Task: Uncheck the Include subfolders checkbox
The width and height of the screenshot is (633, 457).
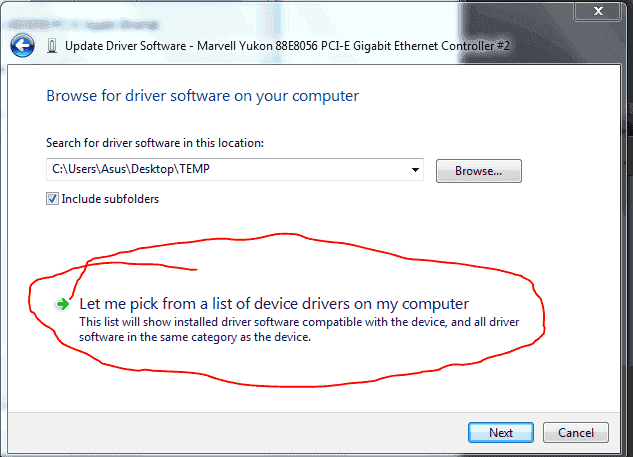Action: (52, 199)
